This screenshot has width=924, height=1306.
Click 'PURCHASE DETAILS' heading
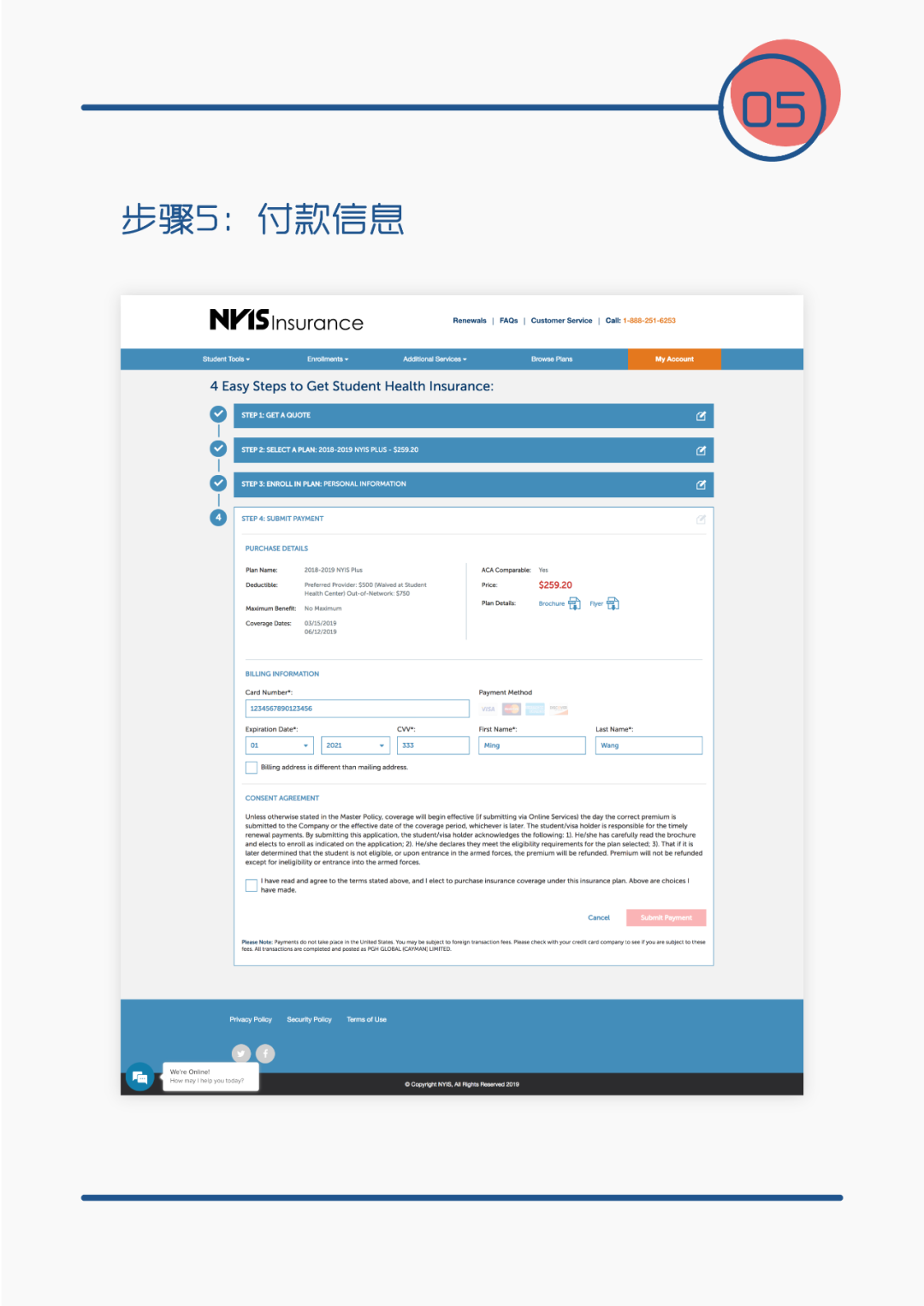[276, 549]
